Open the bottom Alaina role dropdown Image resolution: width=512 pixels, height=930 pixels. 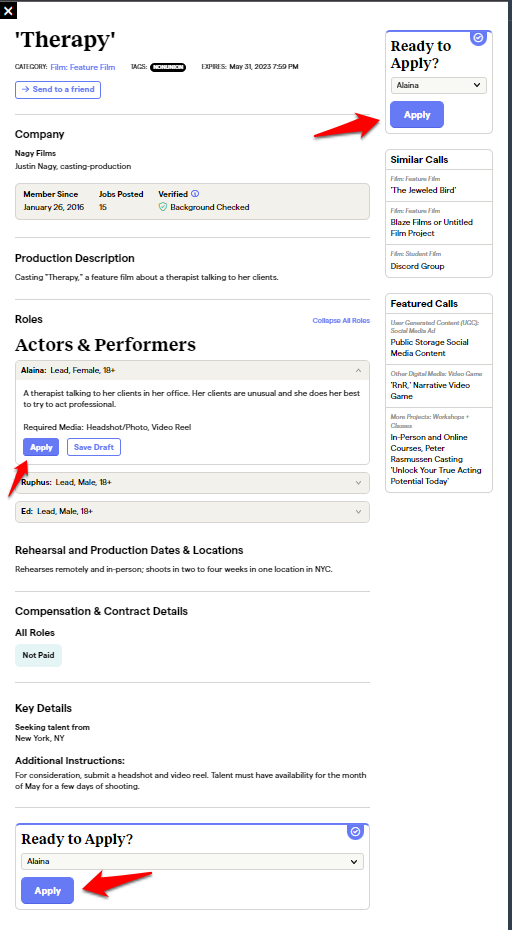click(x=192, y=861)
